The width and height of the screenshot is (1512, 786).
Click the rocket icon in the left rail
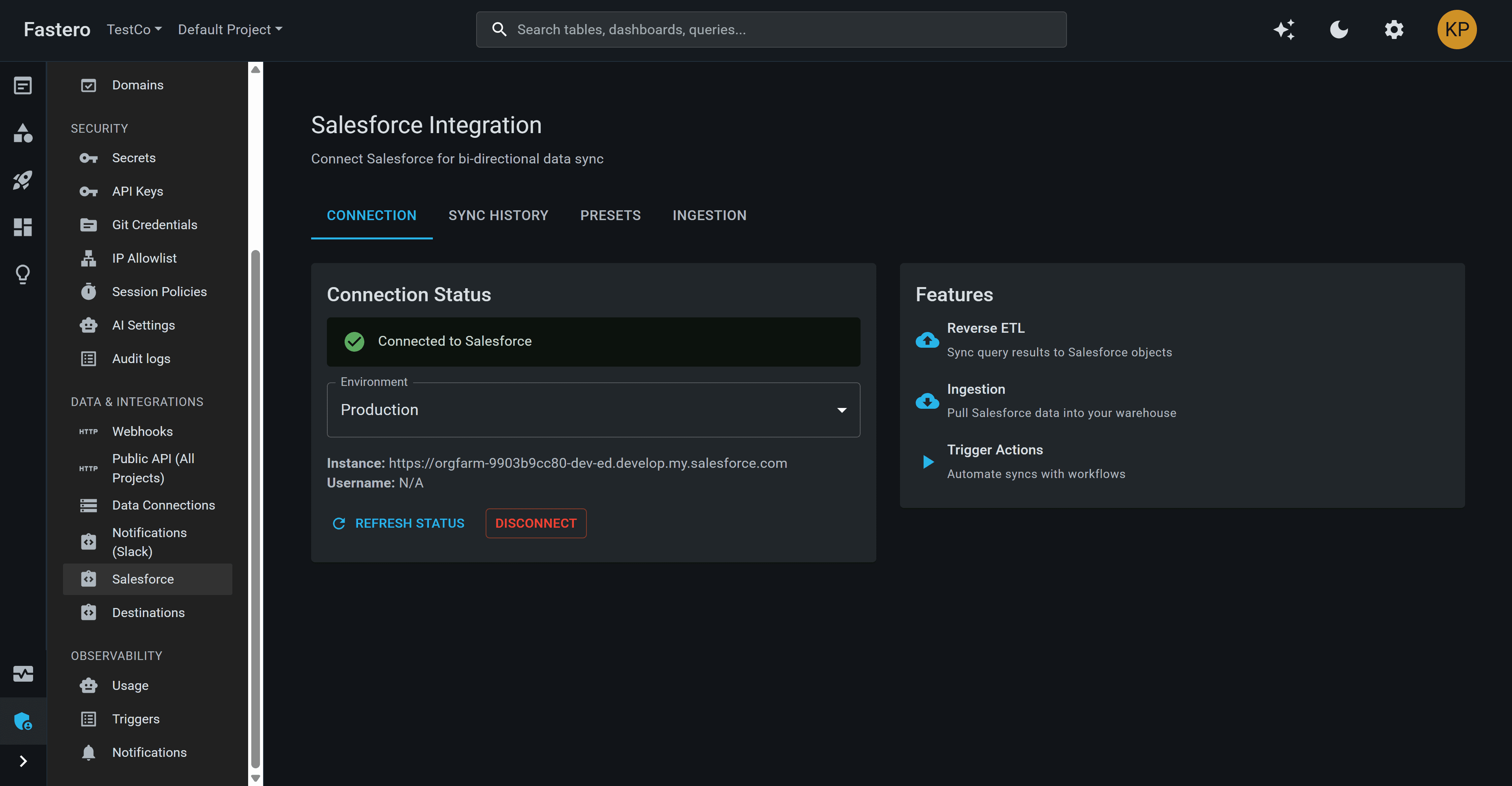[23, 180]
